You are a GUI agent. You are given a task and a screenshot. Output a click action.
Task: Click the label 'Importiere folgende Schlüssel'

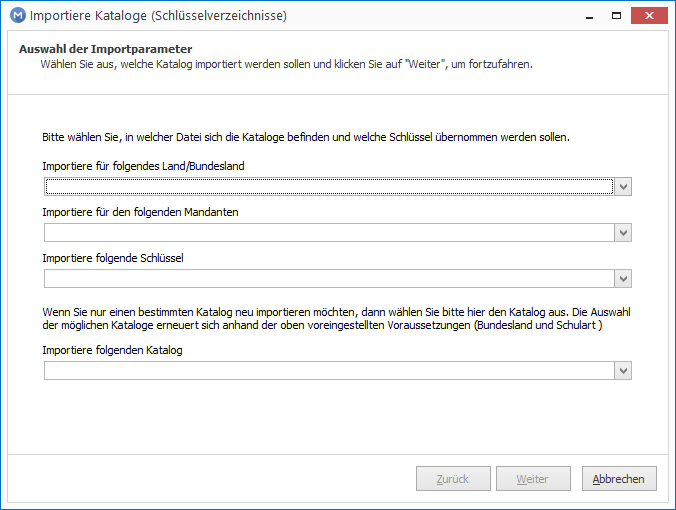pyautogui.click(x=113, y=258)
